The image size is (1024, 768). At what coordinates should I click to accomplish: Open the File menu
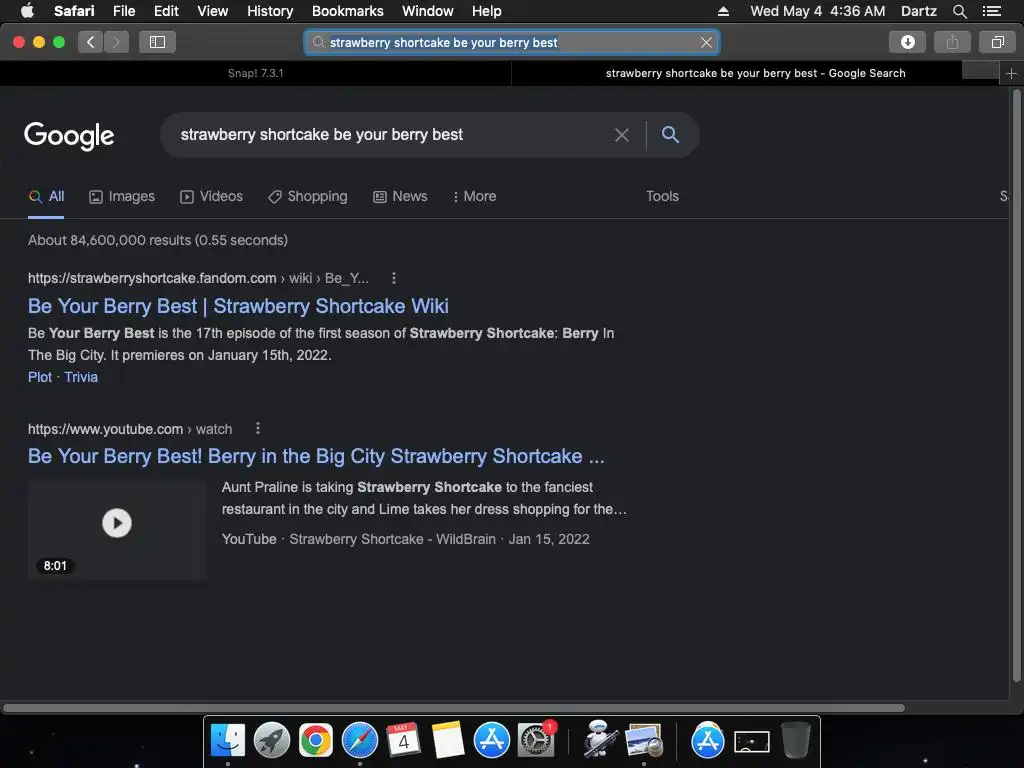pos(124,11)
